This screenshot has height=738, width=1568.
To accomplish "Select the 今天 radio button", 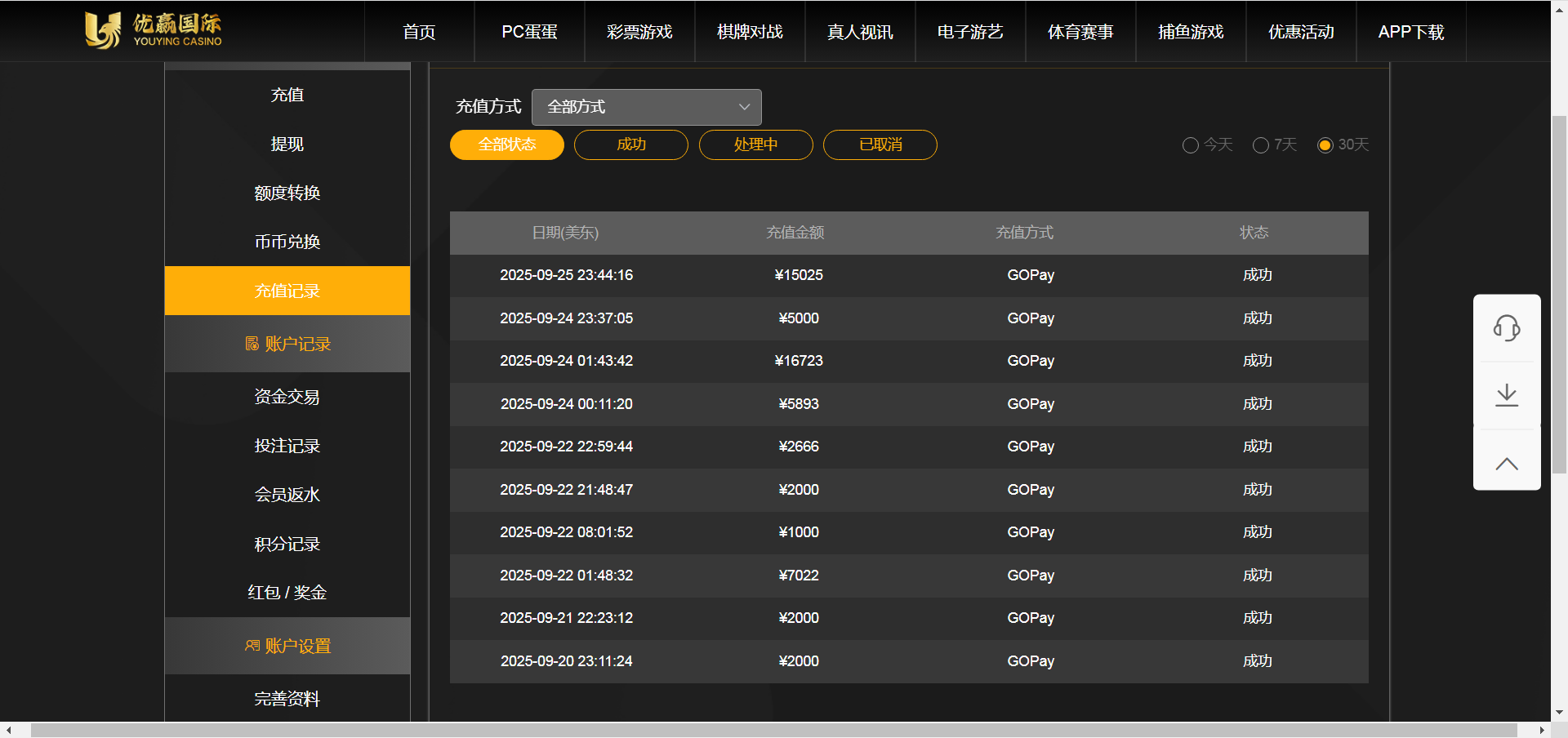I will click(x=1190, y=145).
